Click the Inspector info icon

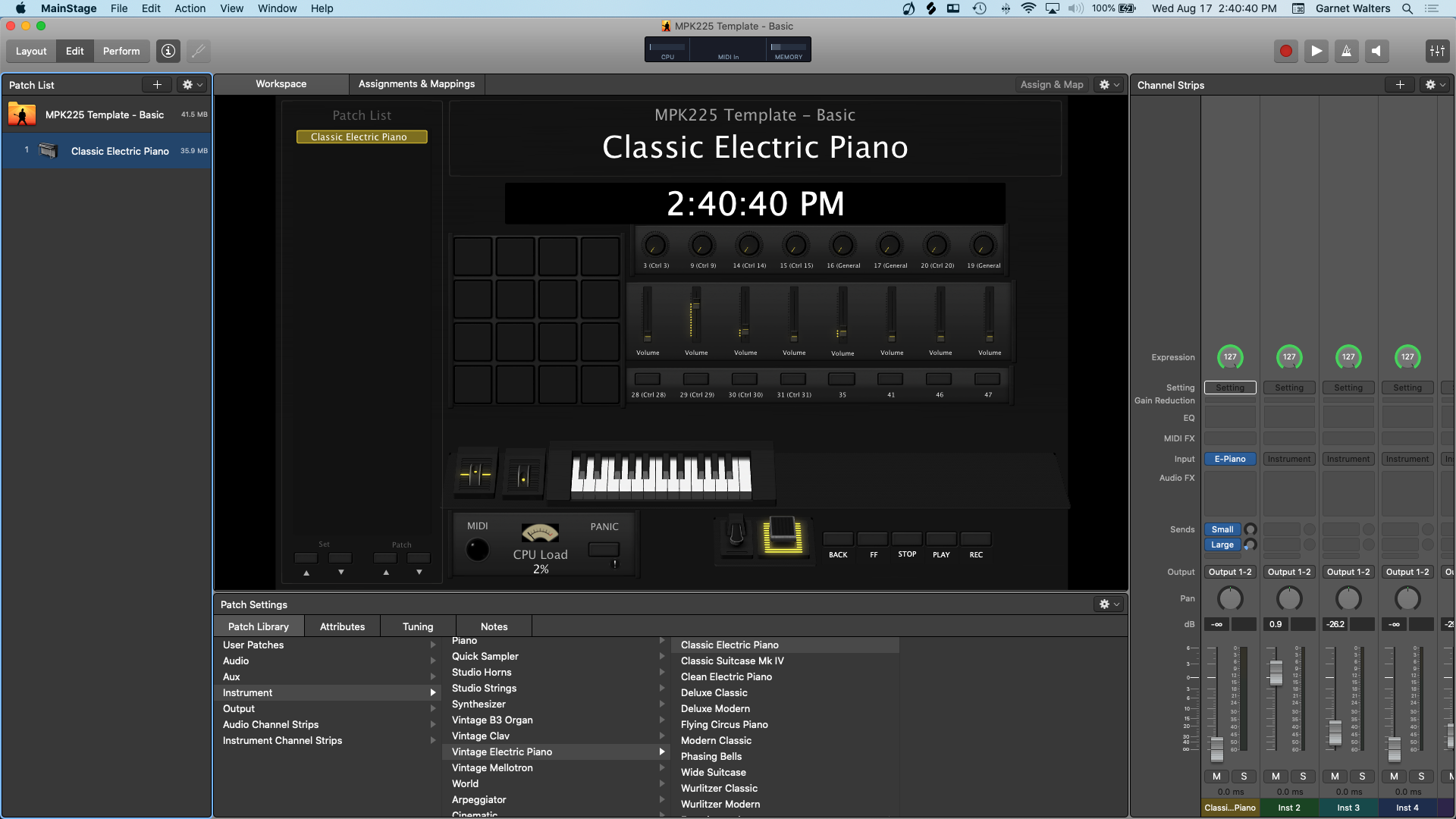pos(168,51)
